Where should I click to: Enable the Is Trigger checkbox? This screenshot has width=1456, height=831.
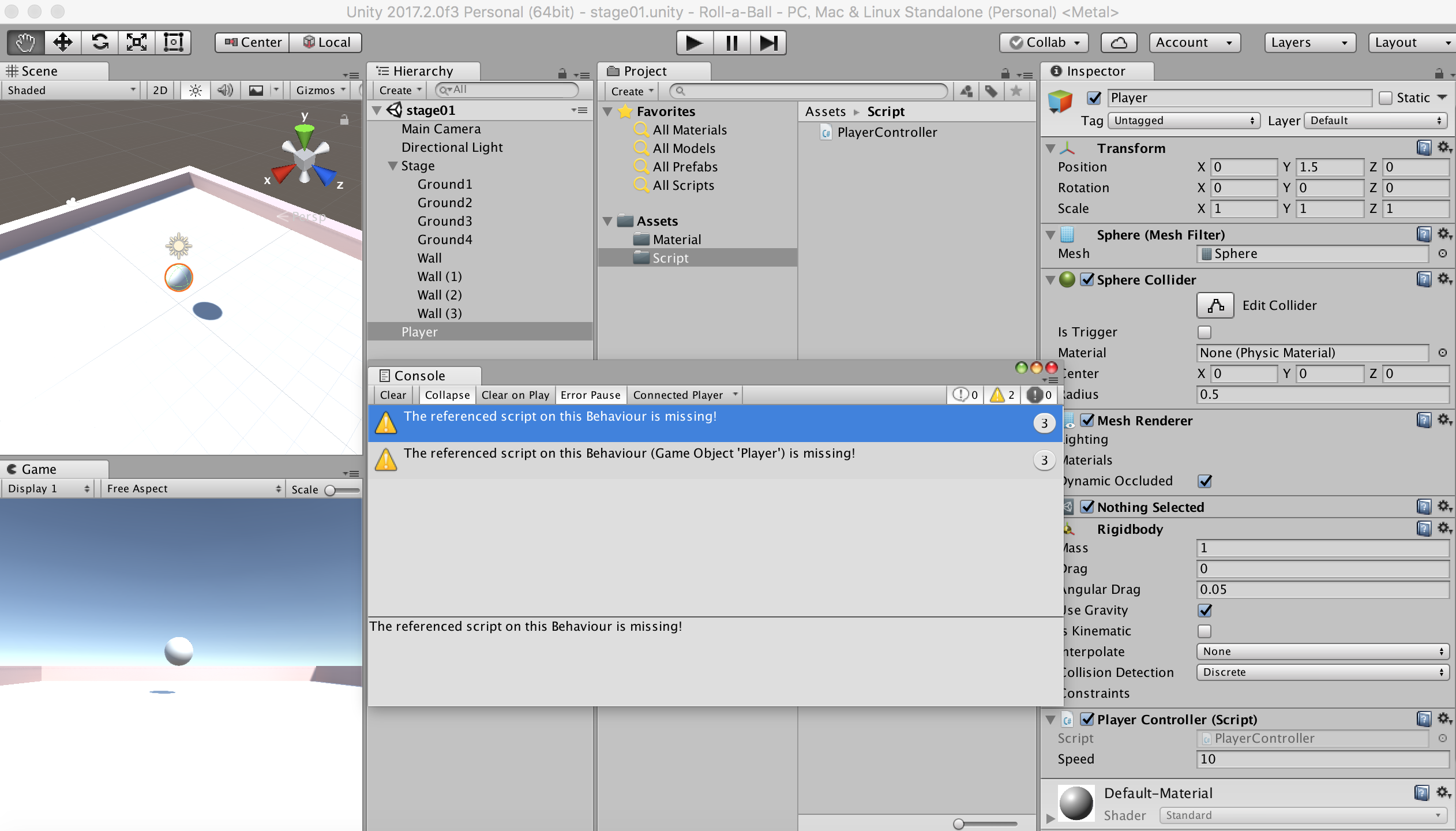pos(1204,332)
